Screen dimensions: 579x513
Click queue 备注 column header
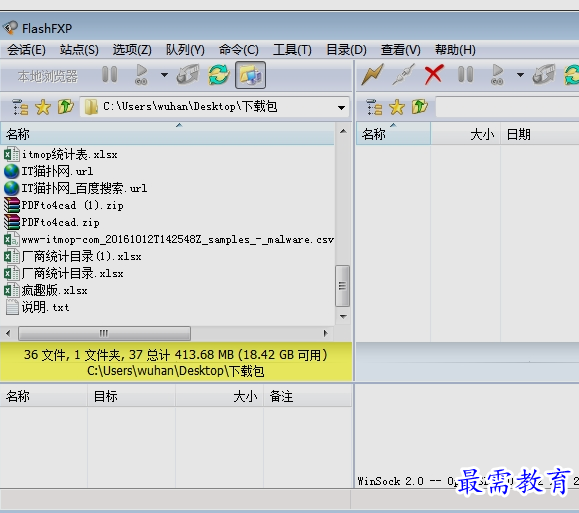click(307, 396)
